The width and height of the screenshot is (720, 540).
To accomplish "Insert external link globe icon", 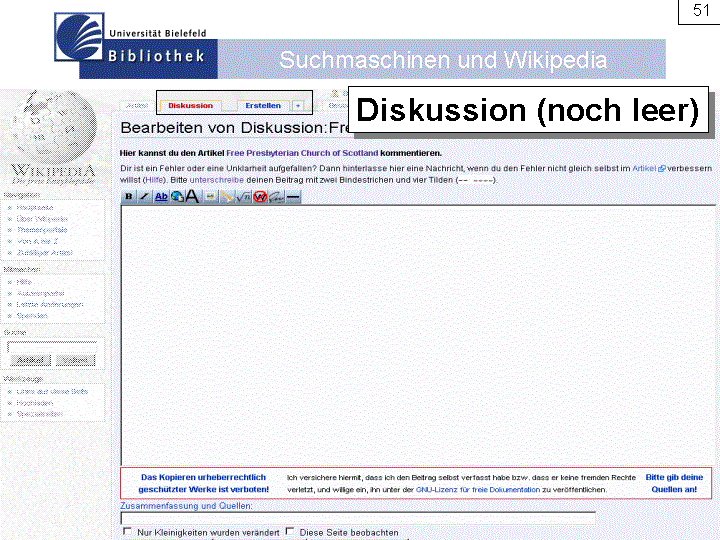I will click(x=177, y=197).
